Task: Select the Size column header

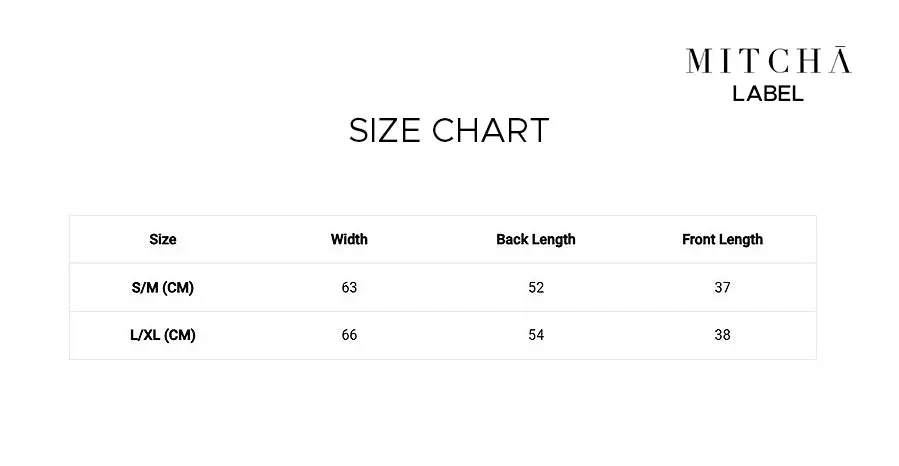Action: coord(163,240)
